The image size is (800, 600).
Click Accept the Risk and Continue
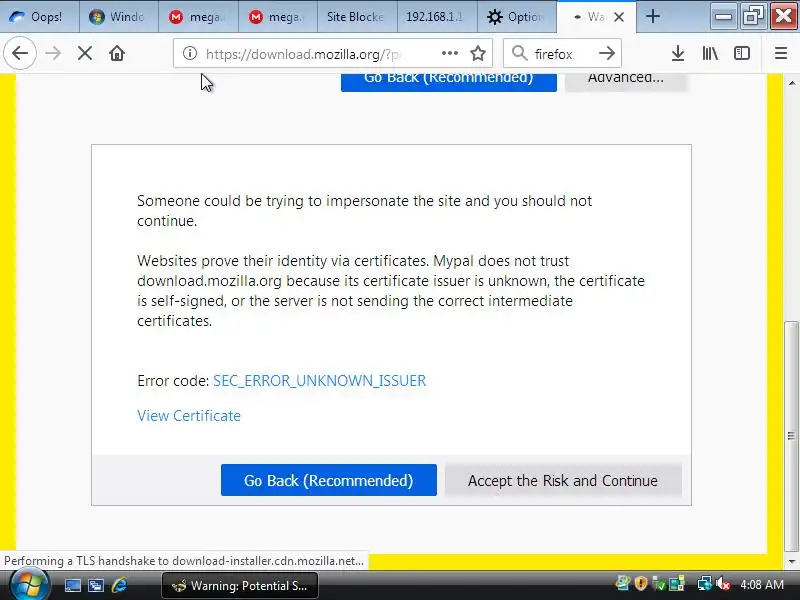coord(563,480)
